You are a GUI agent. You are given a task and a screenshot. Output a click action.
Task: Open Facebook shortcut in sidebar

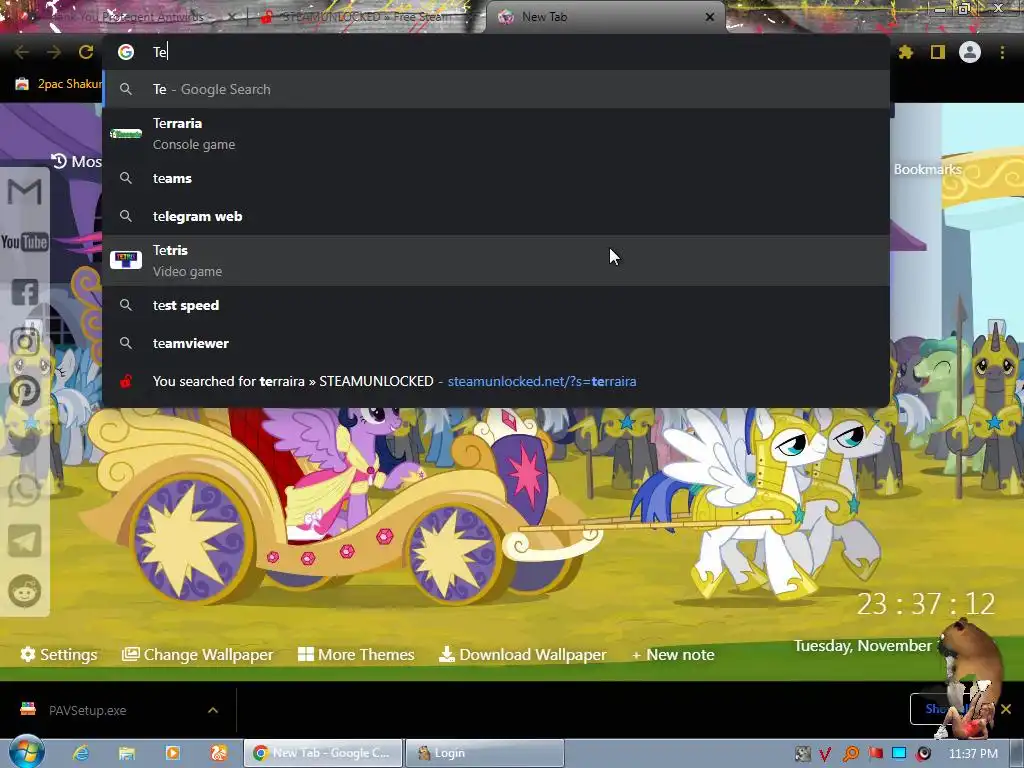pyautogui.click(x=25, y=292)
